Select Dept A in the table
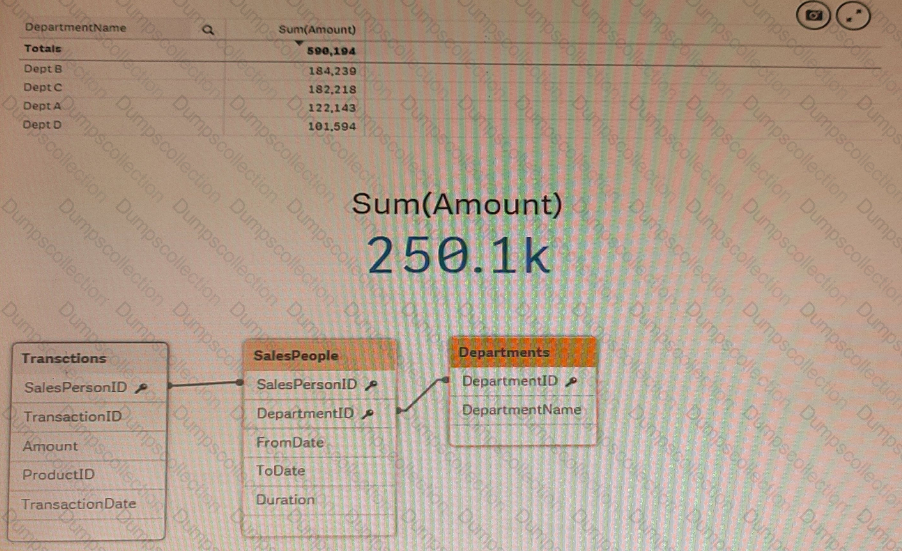 click(x=43, y=106)
